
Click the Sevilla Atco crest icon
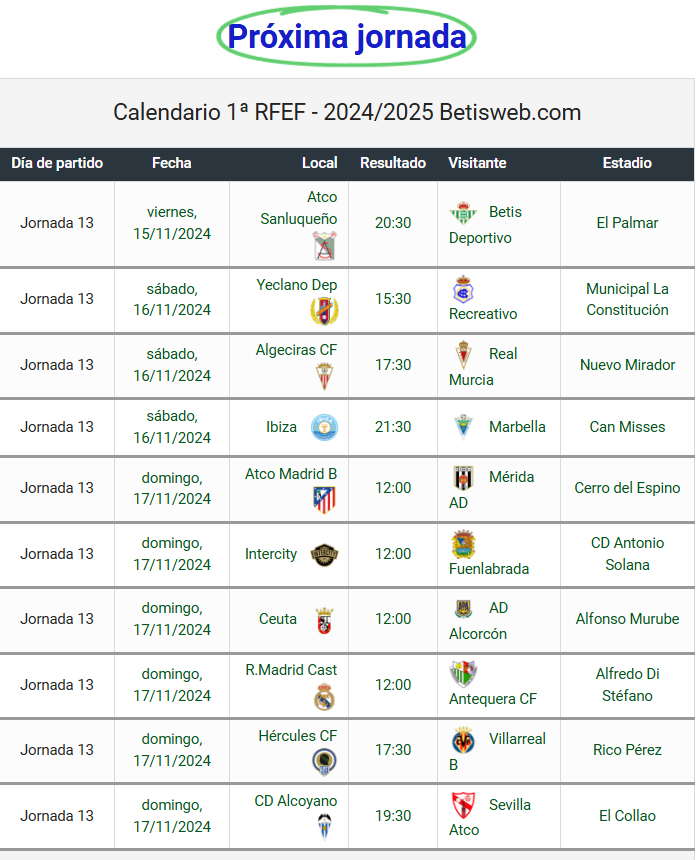[463, 805]
